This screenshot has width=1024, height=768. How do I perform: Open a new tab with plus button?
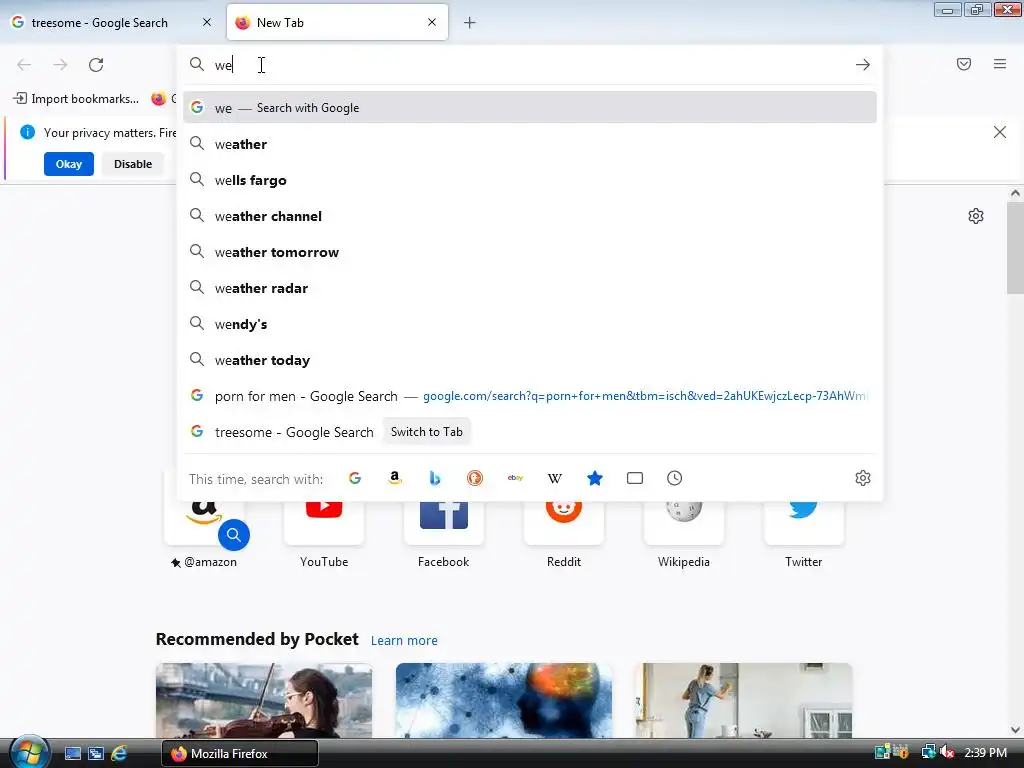coord(470,23)
